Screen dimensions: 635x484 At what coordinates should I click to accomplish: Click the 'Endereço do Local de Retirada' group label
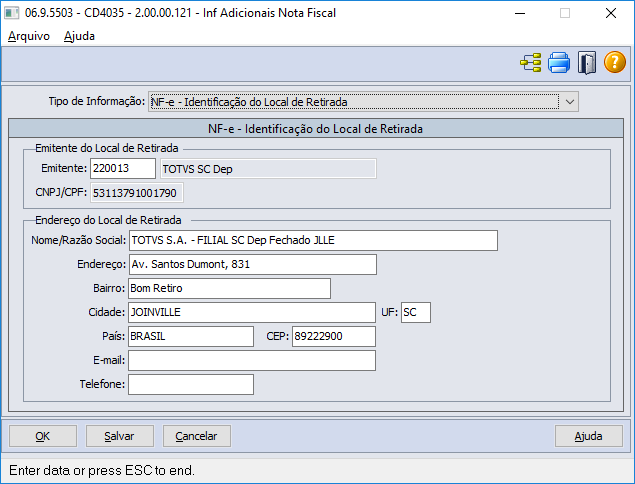click(108, 220)
